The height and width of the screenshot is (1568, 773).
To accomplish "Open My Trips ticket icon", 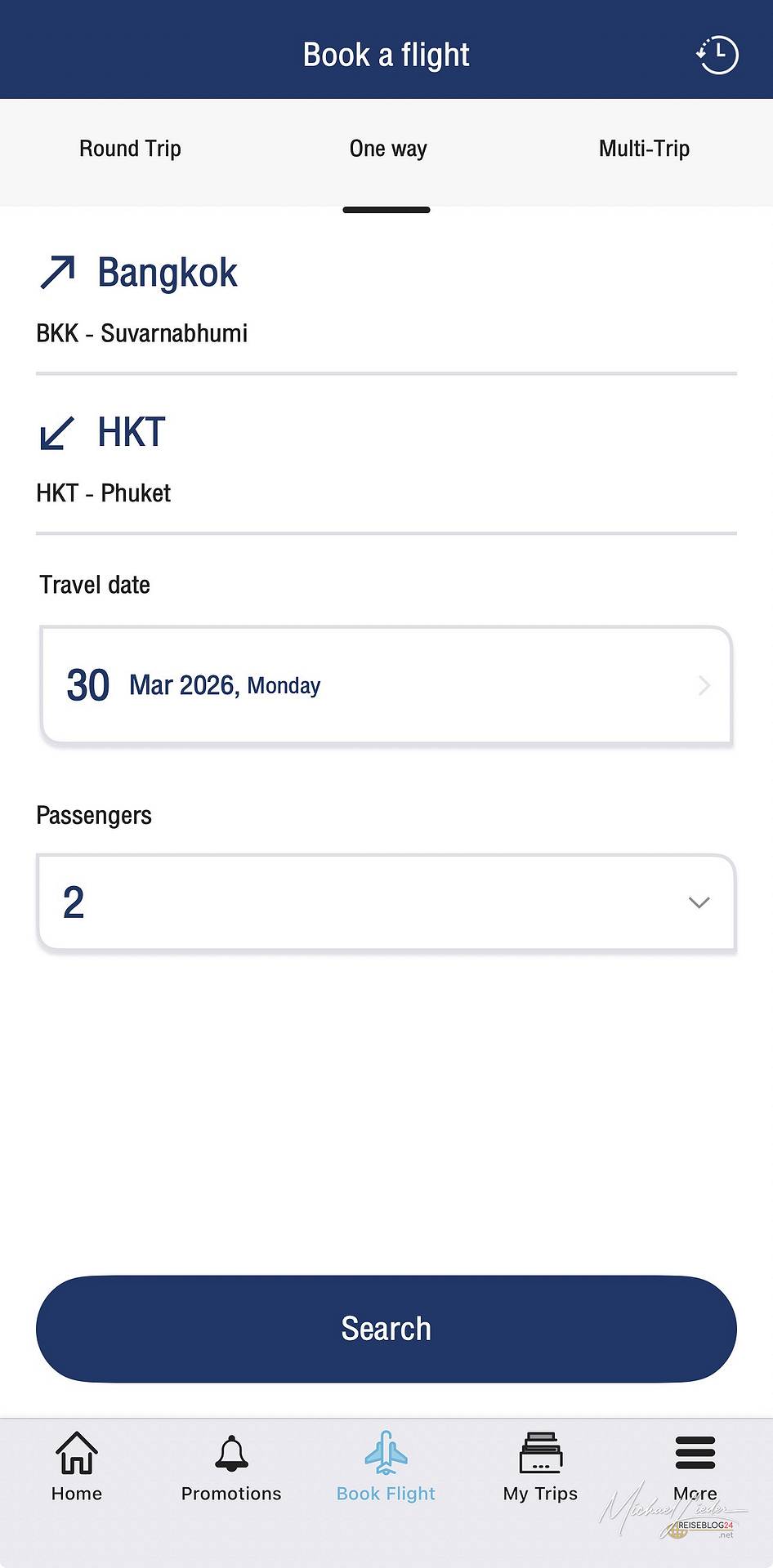I will (x=540, y=1454).
